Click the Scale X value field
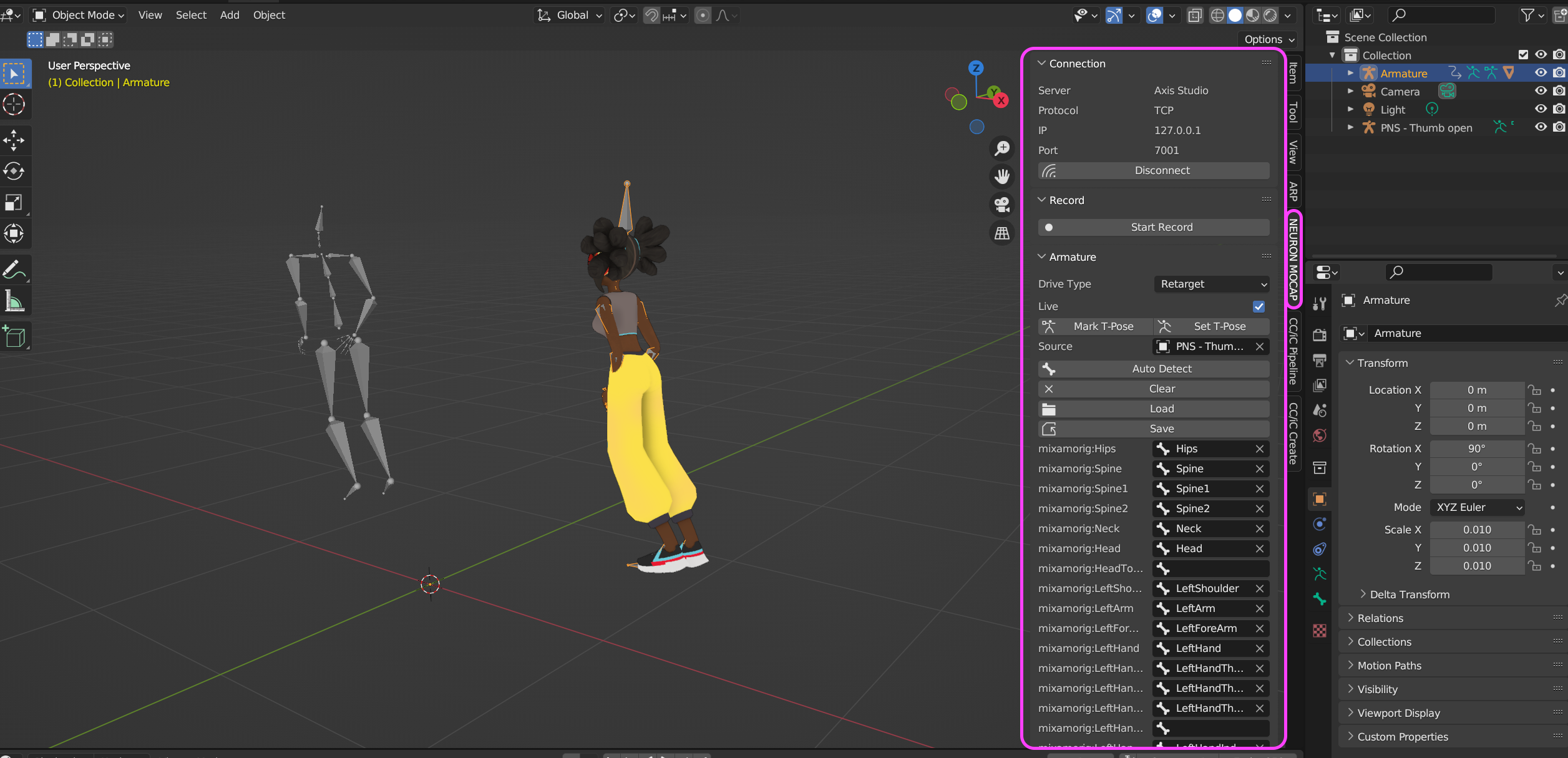1568x758 pixels. click(1476, 530)
